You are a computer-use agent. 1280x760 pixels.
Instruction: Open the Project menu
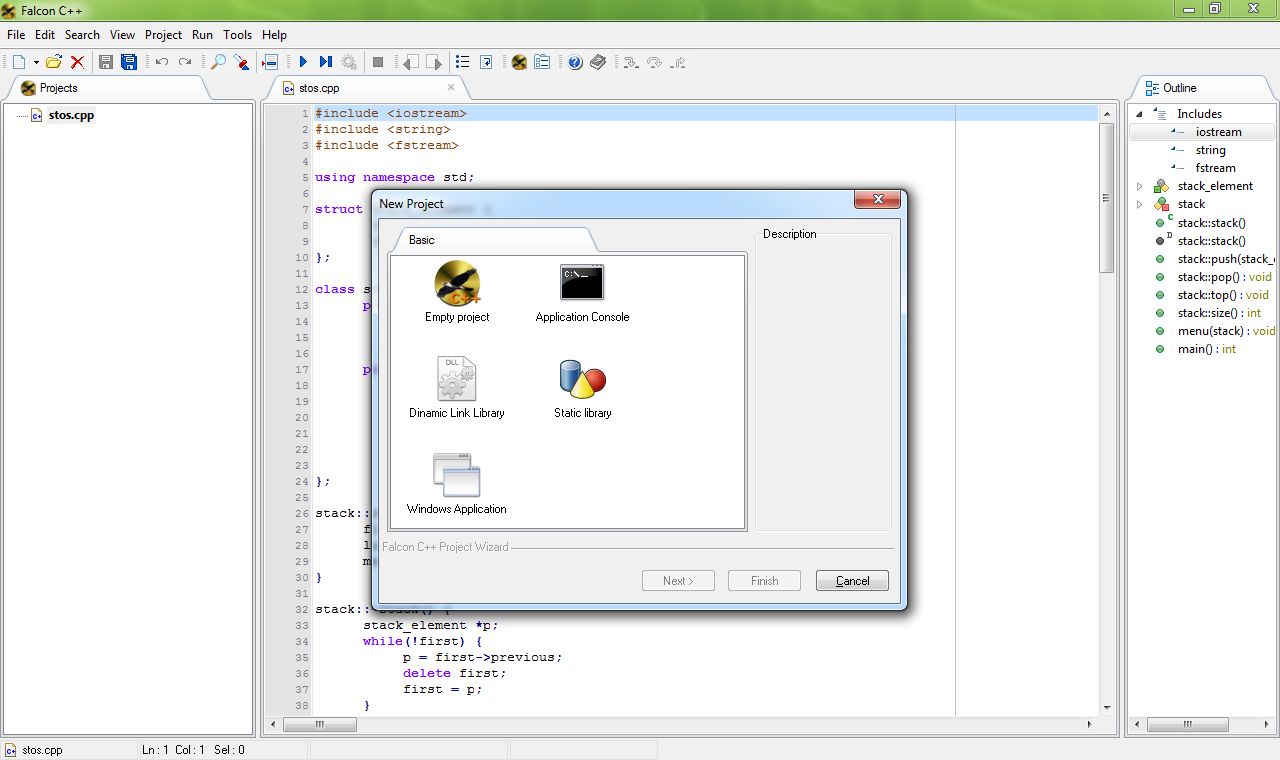coord(163,34)
